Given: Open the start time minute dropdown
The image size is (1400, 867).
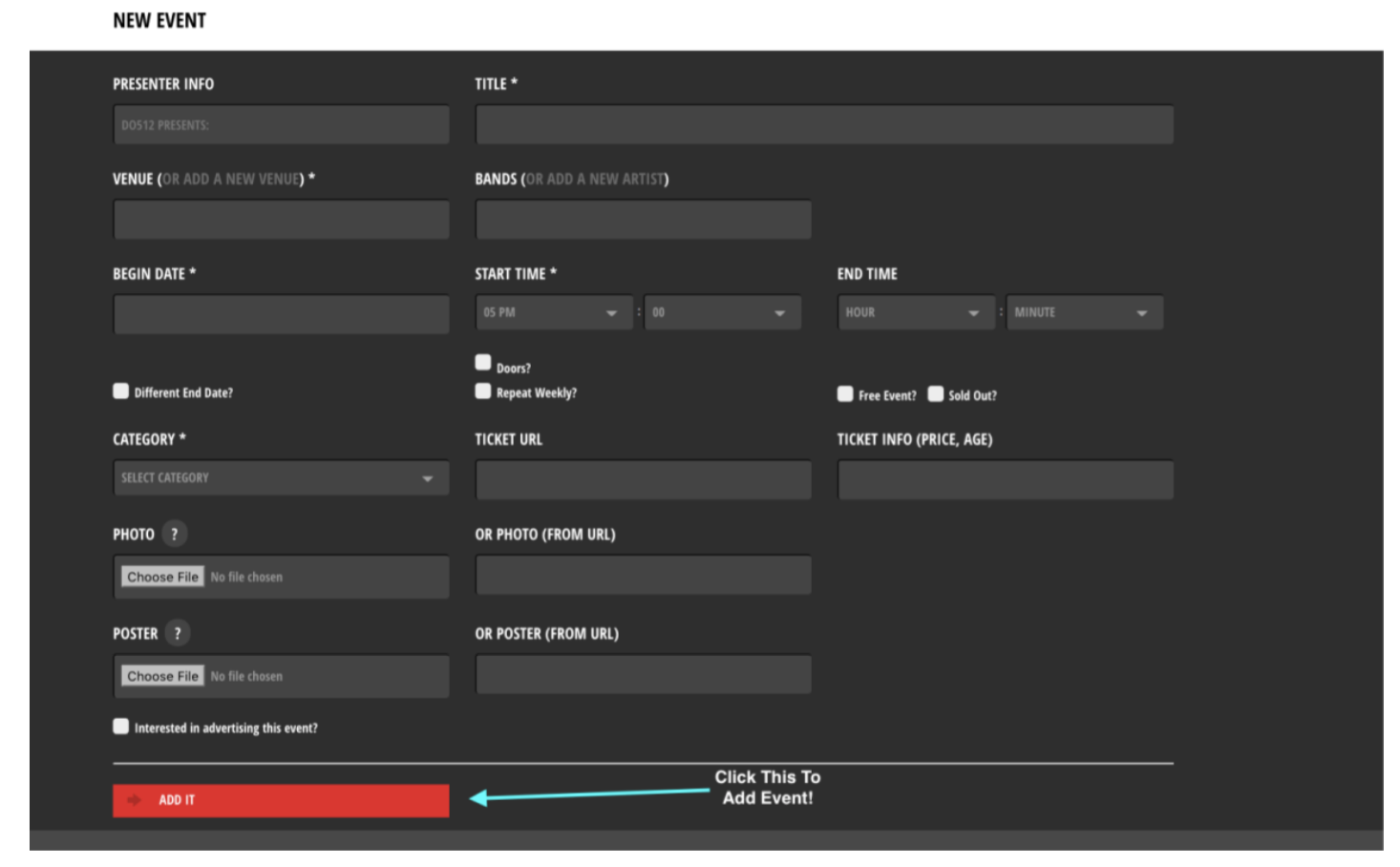Looking at the screenshot, I should 722,313.
